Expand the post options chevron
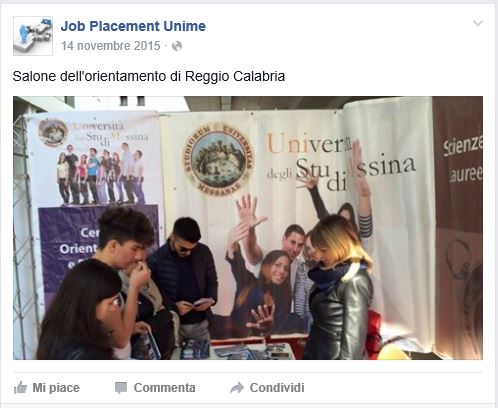The image size is (498, 408). 478,23
